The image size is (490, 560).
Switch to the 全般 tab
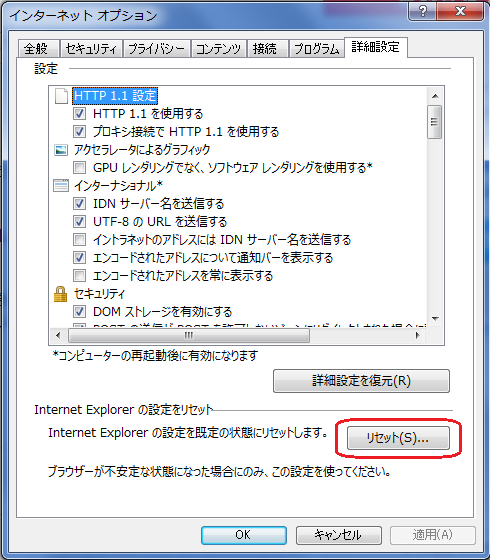[x=39, y=49]
